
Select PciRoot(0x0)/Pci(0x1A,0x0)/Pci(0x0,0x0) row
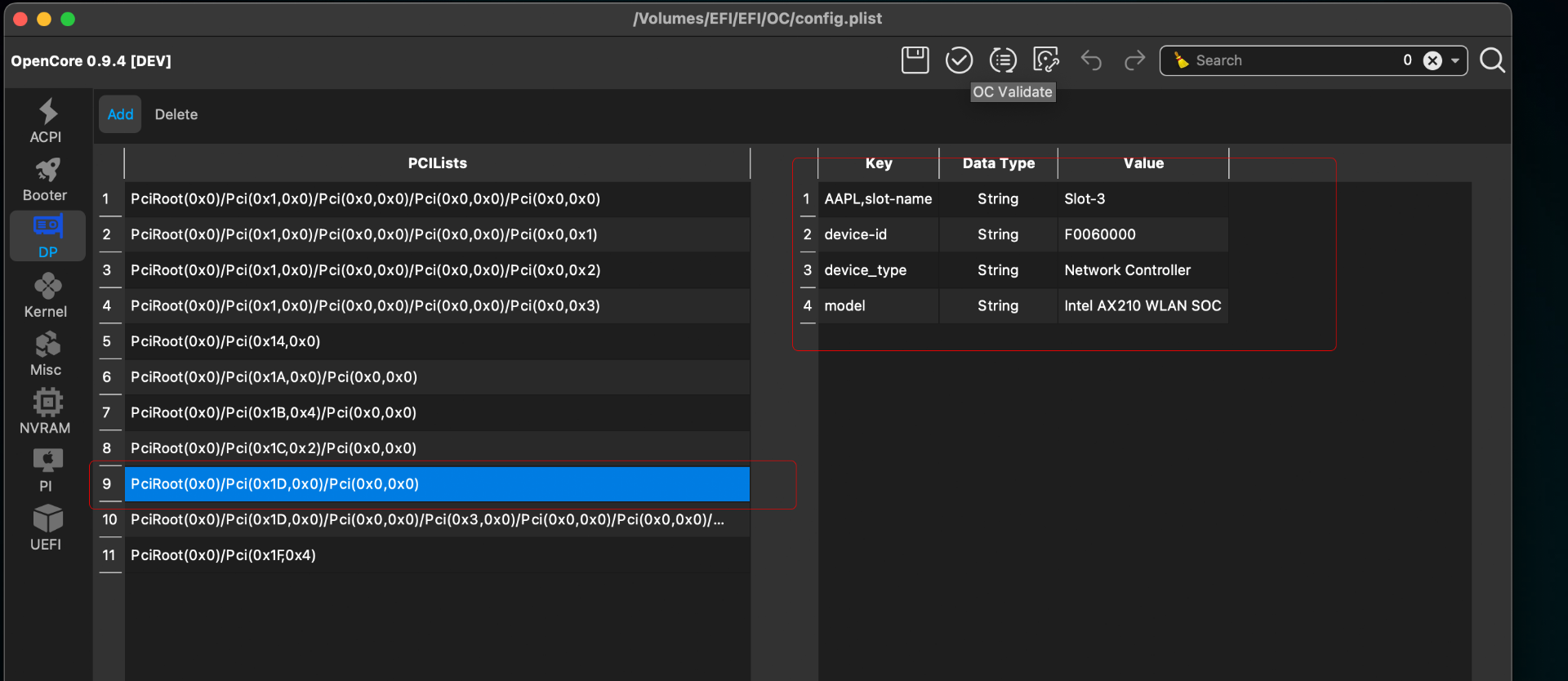(437, 377)
